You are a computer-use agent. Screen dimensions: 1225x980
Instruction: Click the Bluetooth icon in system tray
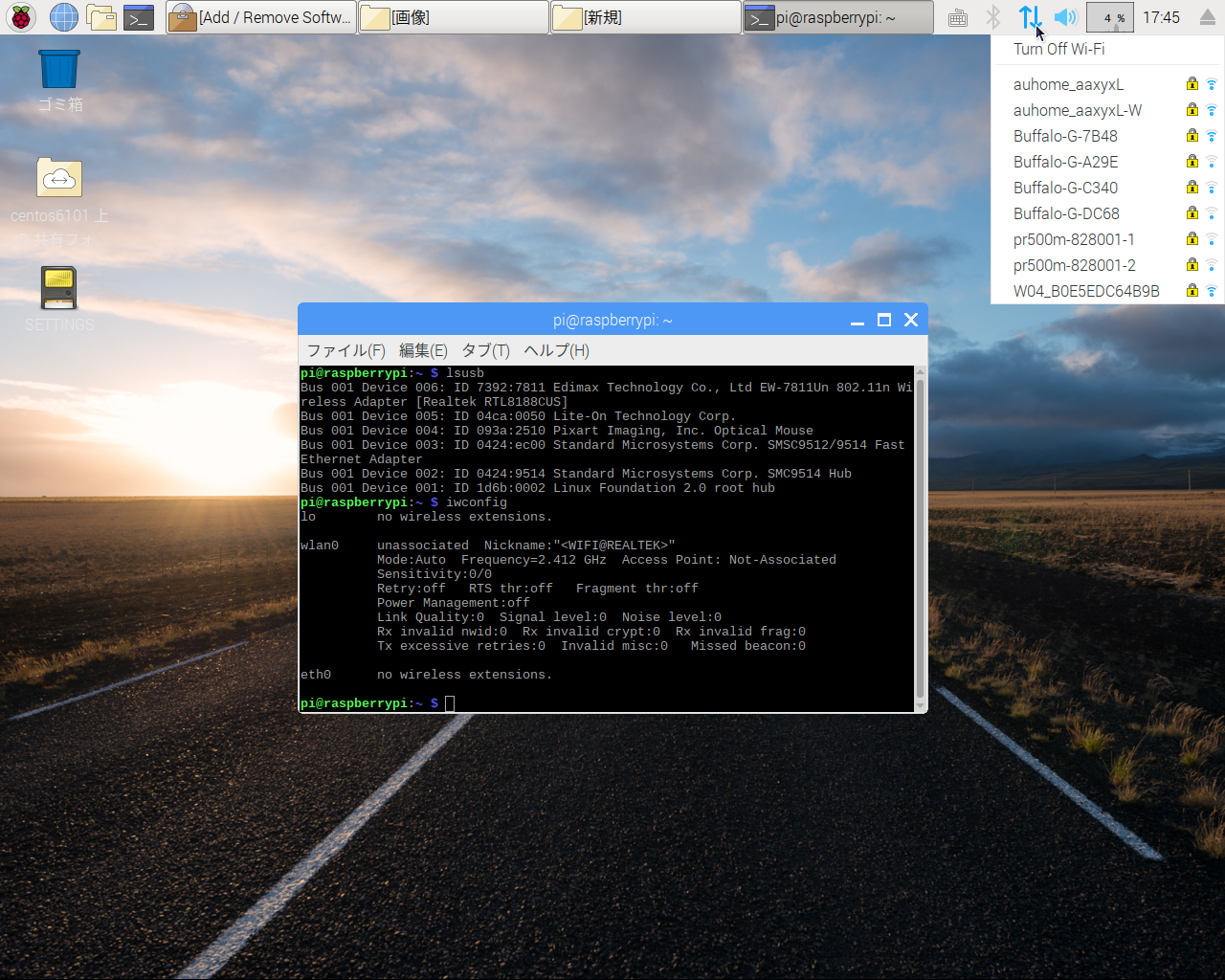[993, 17]
